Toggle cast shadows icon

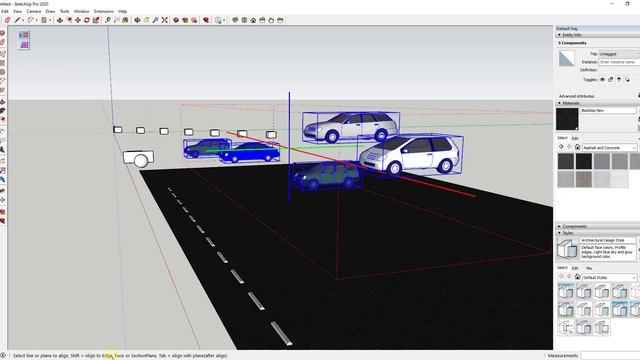(627, 80)
